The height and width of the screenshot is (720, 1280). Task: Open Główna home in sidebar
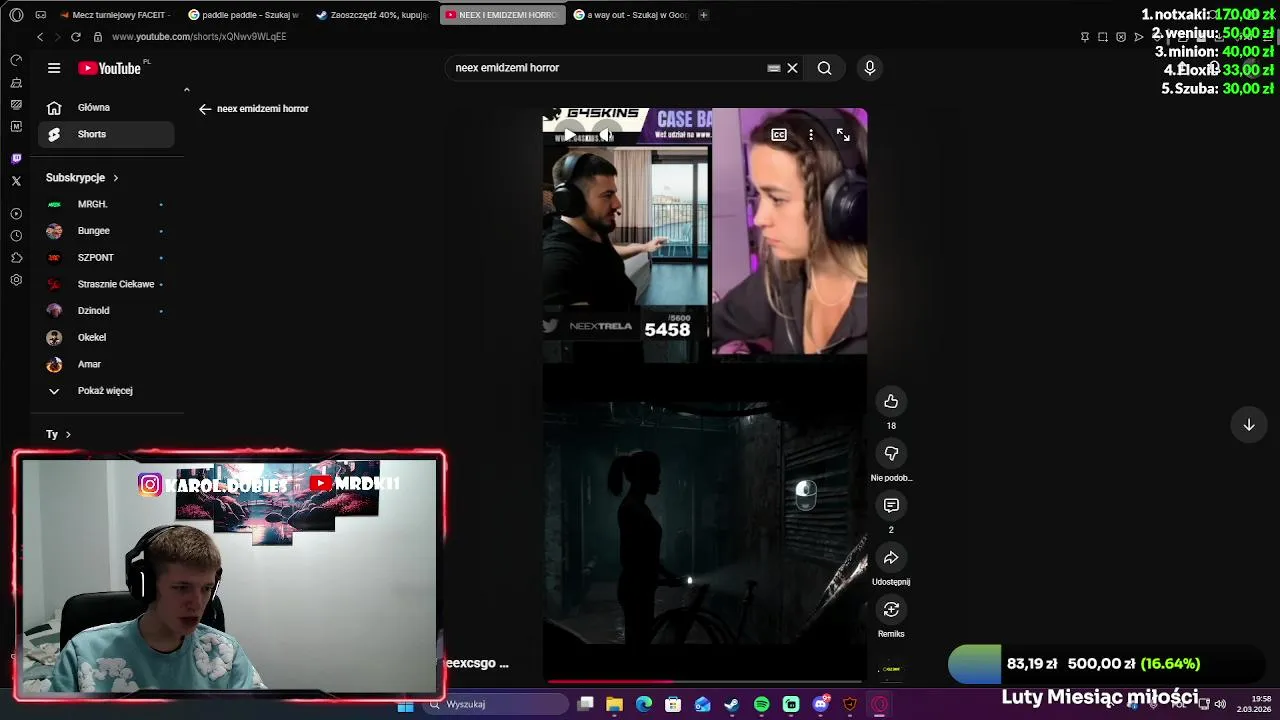click(x=106, y=107)
